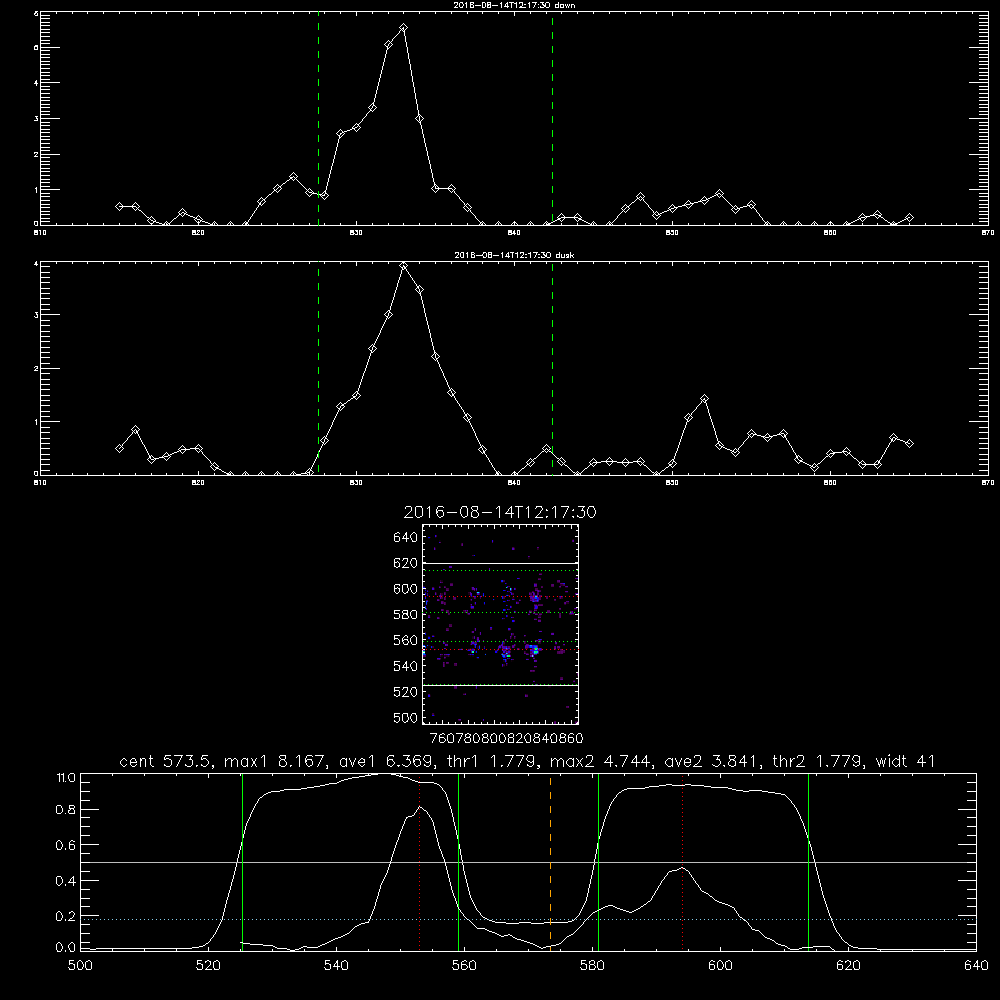Click the x-axis '620' label under the bottom plot
This screenshot has height=1000, width=1000.
(848, 966)
